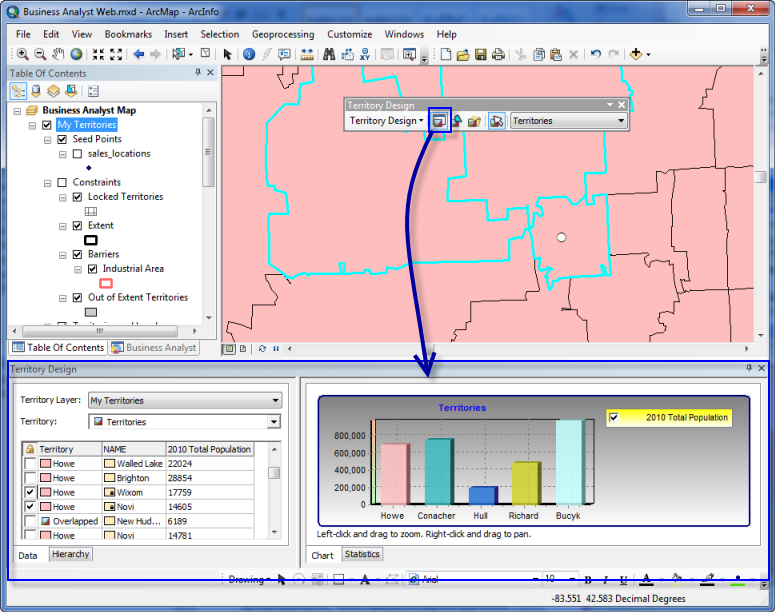Uncheck the 2010 Total Population legend checkbox
775x612 pixels.
click(614, 417)
